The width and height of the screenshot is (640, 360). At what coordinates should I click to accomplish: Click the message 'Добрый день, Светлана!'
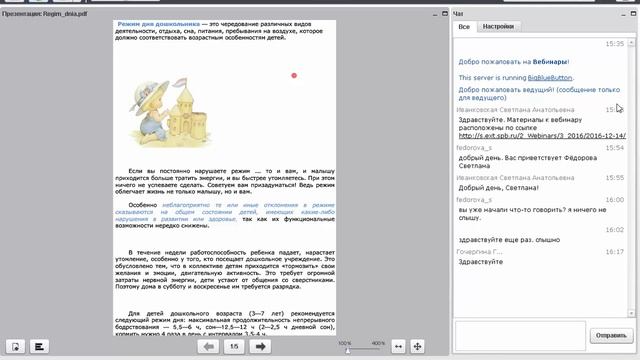(498, 188)
